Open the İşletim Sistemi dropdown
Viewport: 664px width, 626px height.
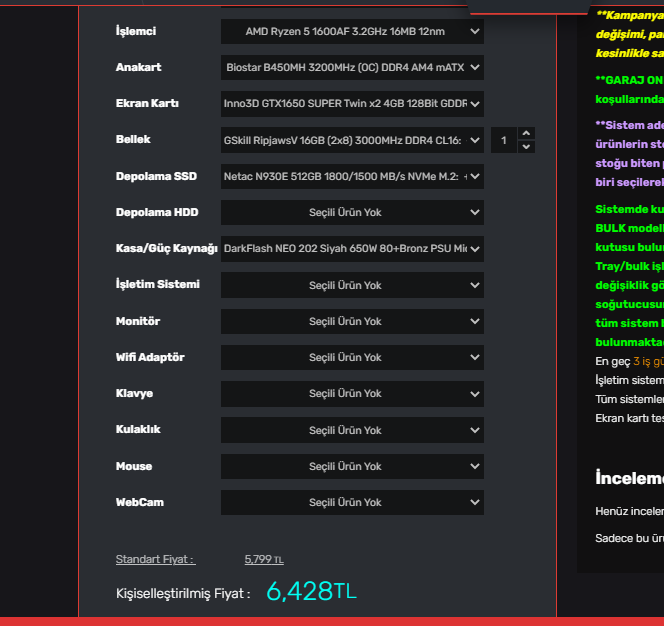click(352, 285)
